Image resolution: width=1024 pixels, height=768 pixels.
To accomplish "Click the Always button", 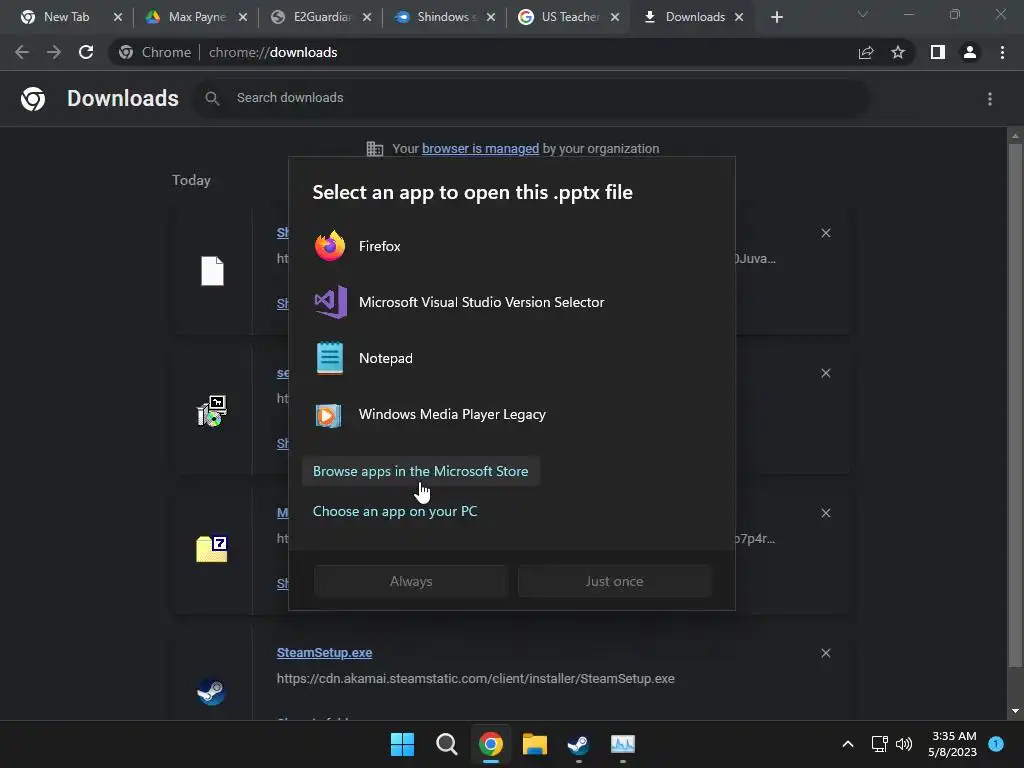I will [x=411, y=581].
